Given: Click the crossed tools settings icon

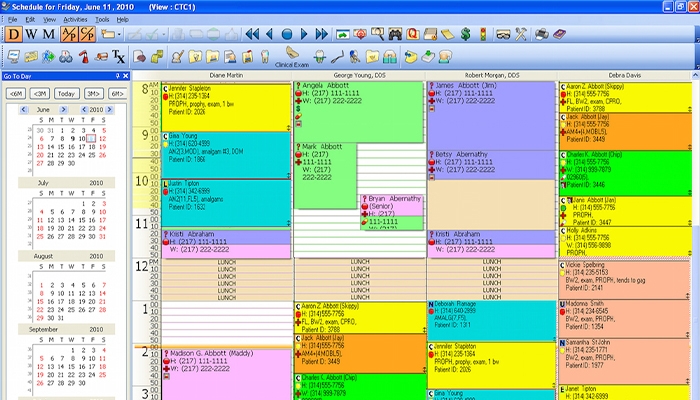Looking at the screenshot, I should pos(520,34).
